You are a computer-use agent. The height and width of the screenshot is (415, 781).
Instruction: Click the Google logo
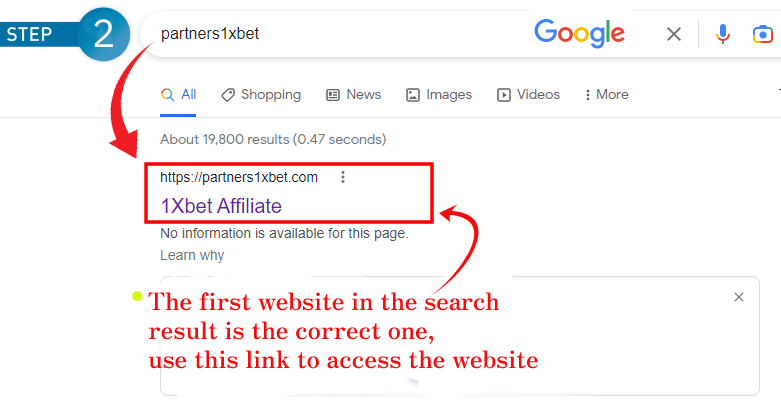click(579, 33)
